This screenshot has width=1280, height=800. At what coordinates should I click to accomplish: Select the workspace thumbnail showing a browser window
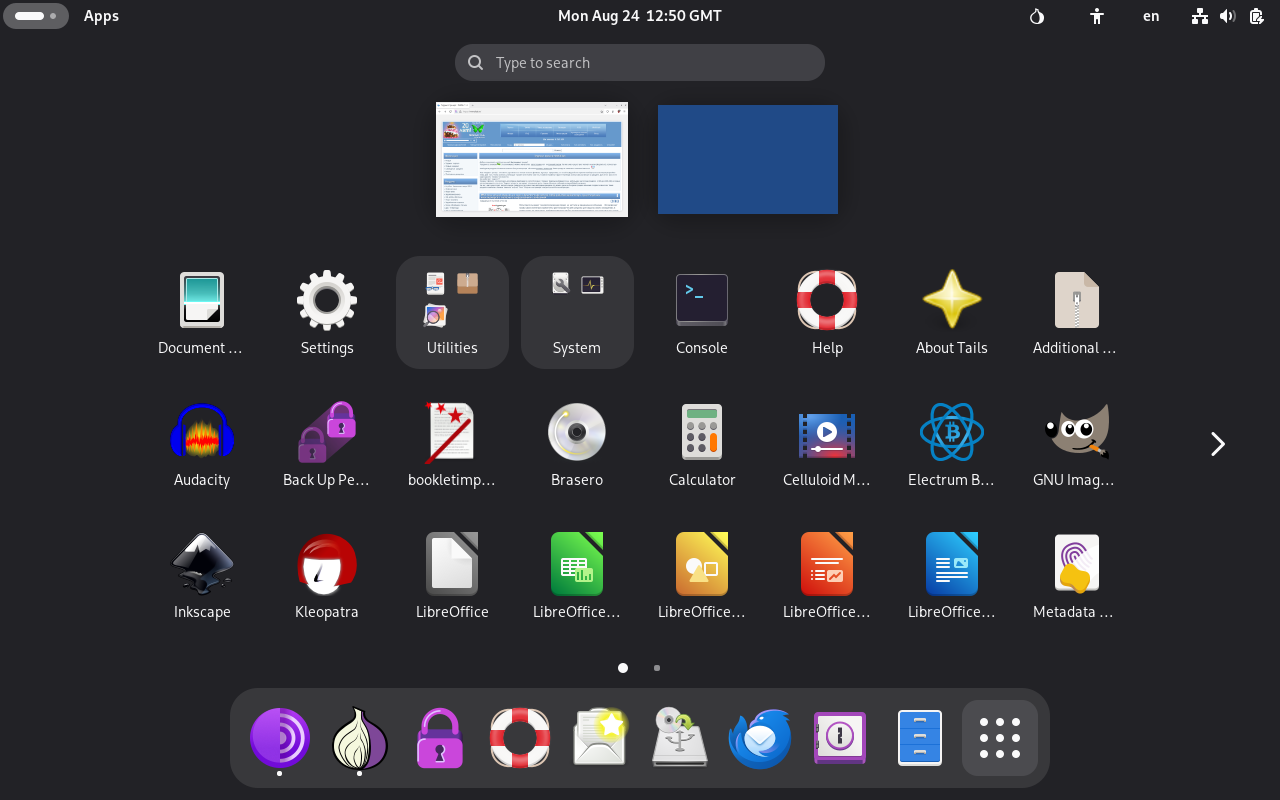click(532, 159)
